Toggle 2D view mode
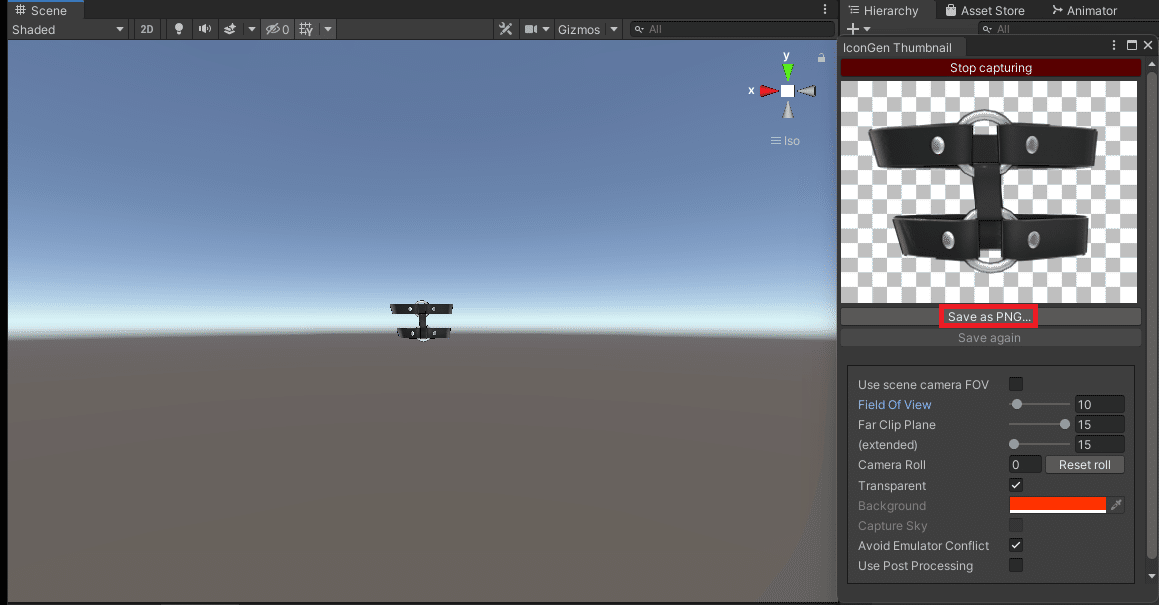This screenshot has width=1159, height=605. [146, 29]
